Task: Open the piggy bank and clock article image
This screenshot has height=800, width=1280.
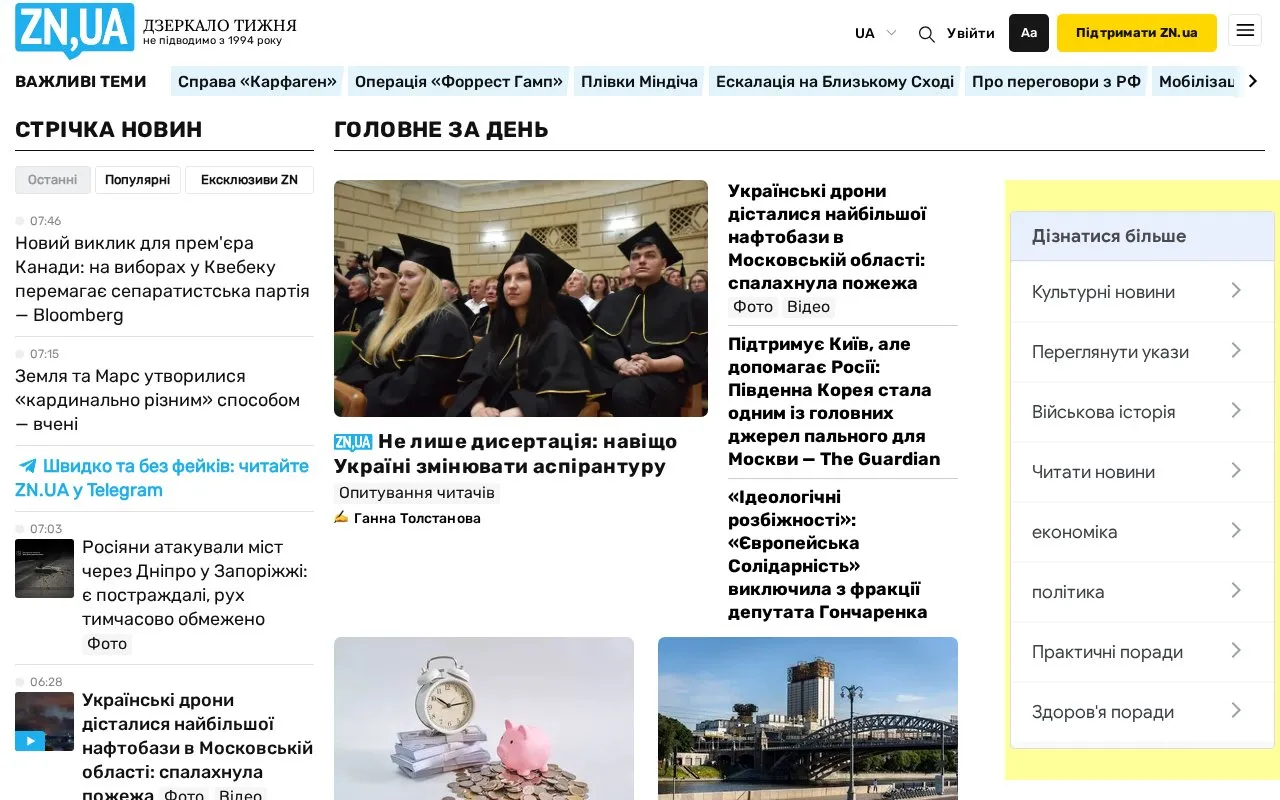Action: click(484, 718)
